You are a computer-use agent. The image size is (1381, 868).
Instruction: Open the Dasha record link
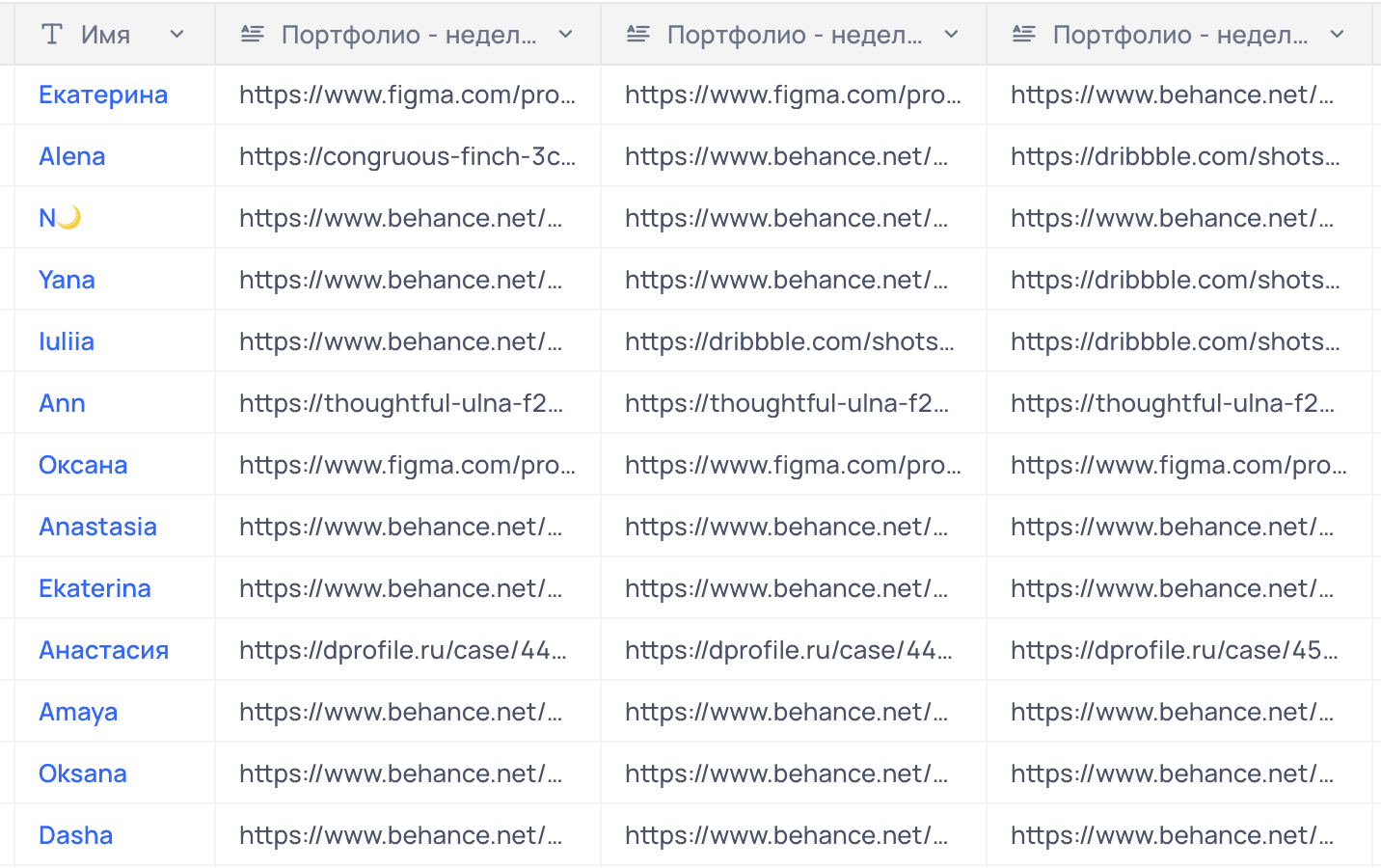point(76,835)
